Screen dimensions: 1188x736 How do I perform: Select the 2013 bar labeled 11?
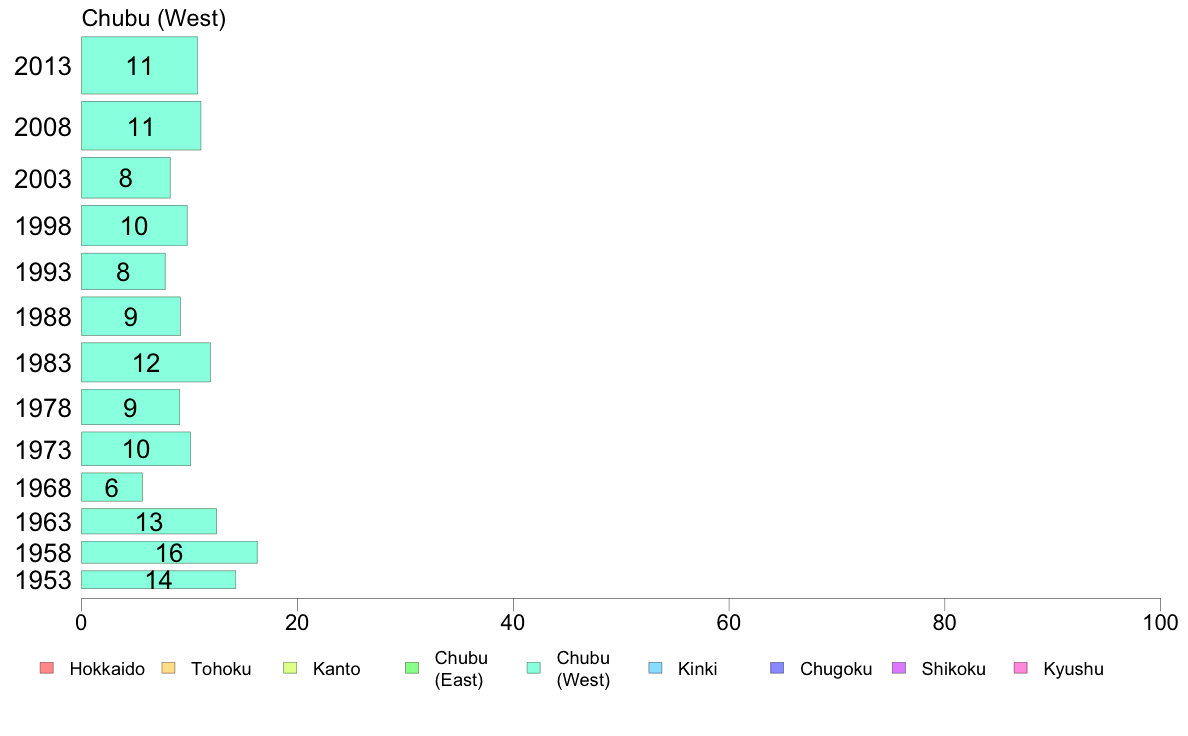tap(139, 65)
